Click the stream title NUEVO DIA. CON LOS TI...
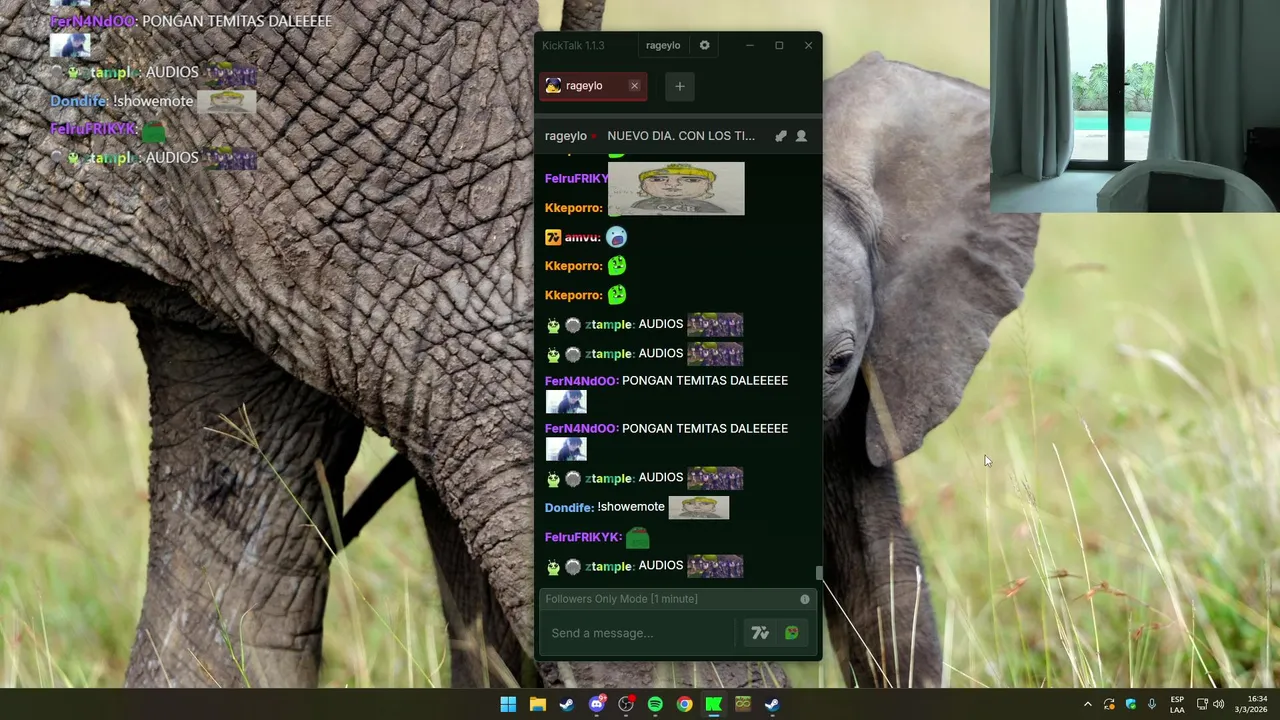The height and width of the screenshot is (720, 1280). tap(681, 136)
